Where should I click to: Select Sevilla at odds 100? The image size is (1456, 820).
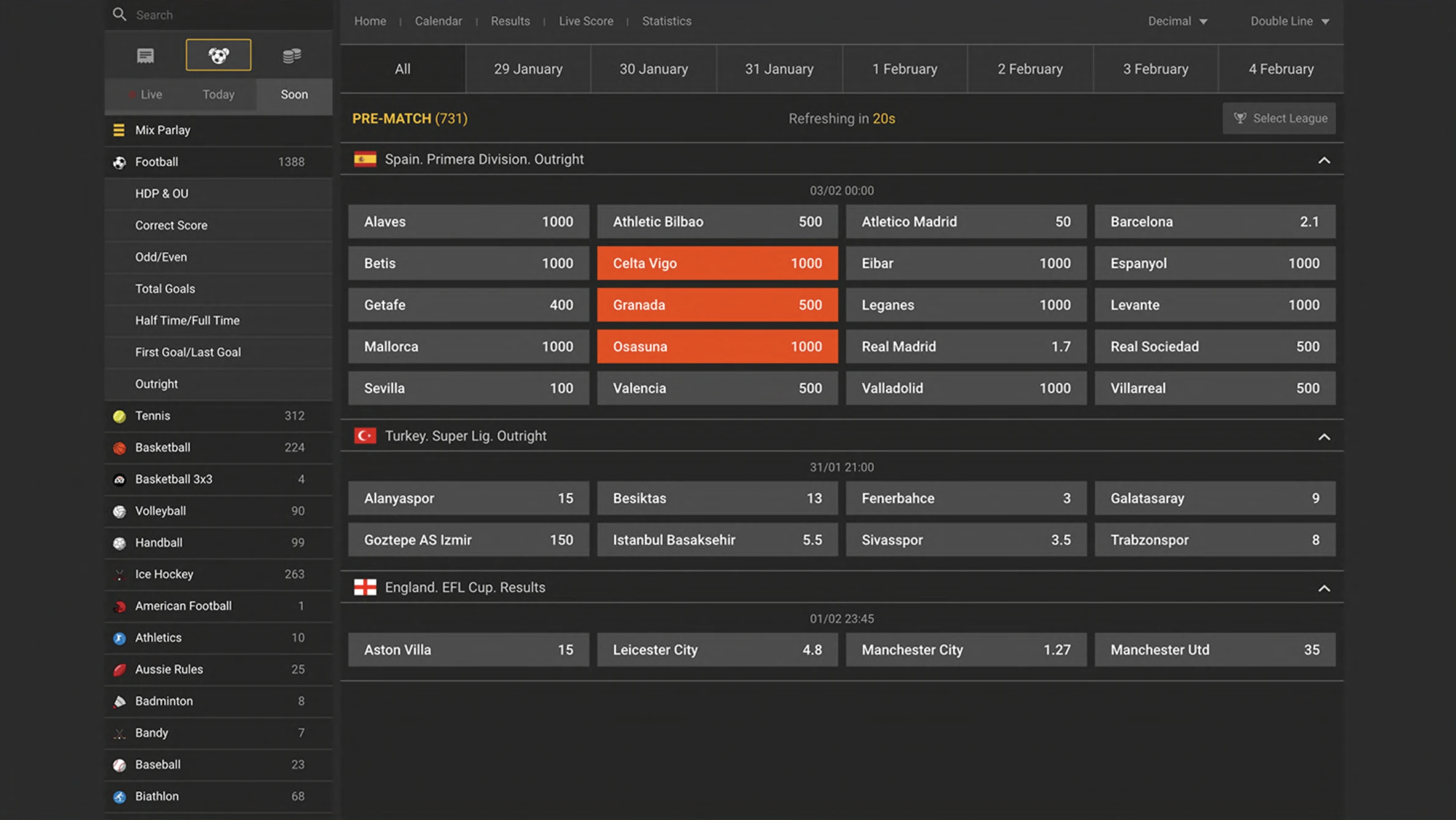(468, 388)
